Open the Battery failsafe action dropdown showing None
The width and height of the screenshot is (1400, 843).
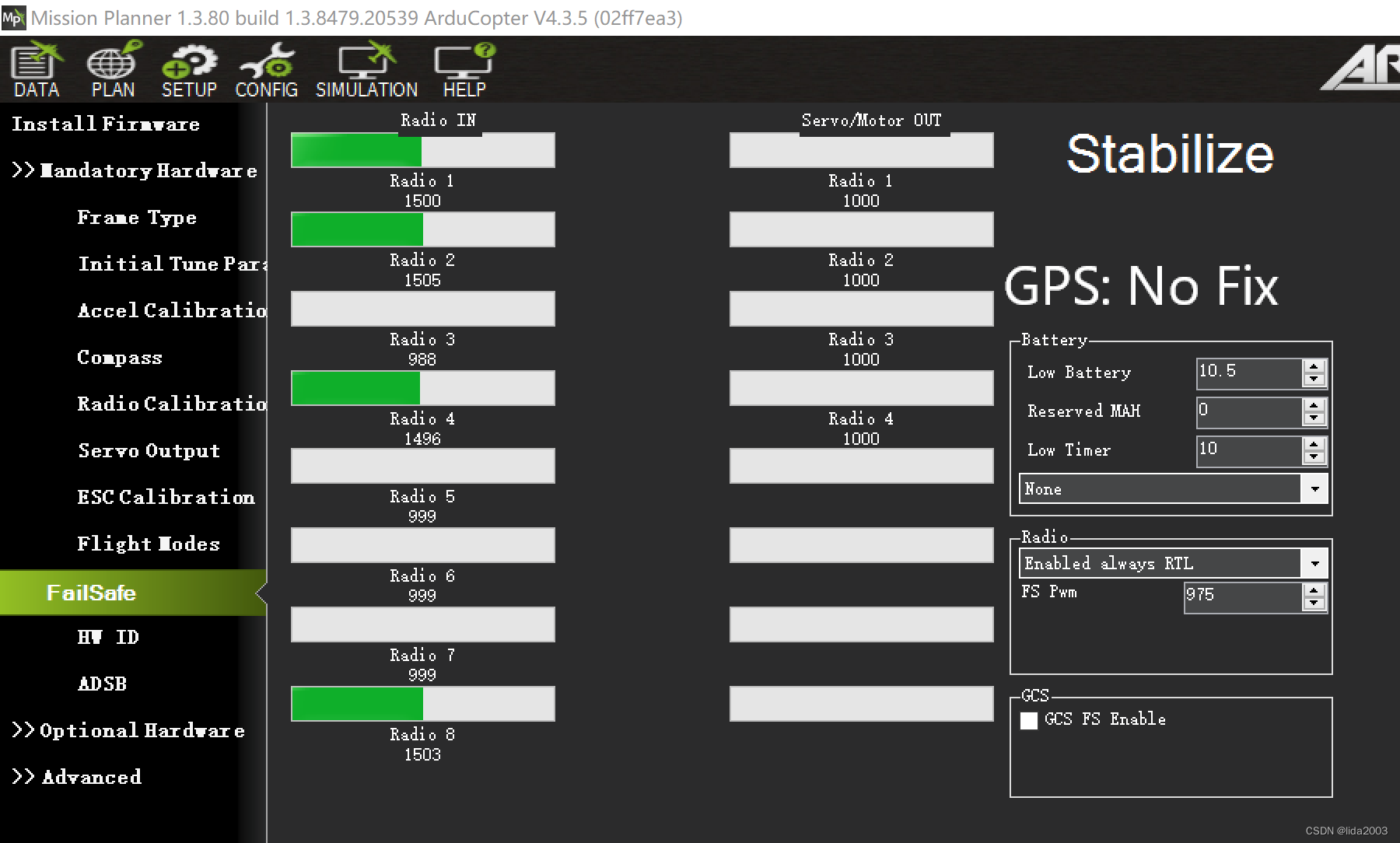[x=1173, y=489]
